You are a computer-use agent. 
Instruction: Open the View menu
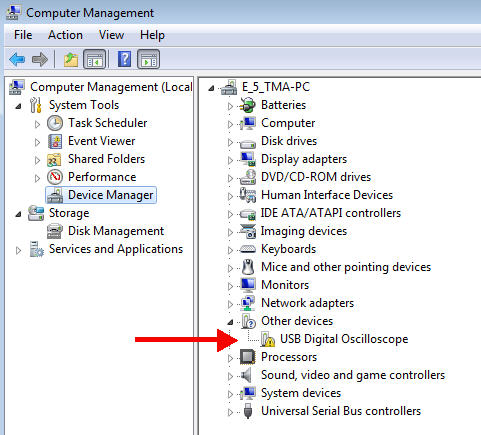pyautogui.click(x=111, y=35)
